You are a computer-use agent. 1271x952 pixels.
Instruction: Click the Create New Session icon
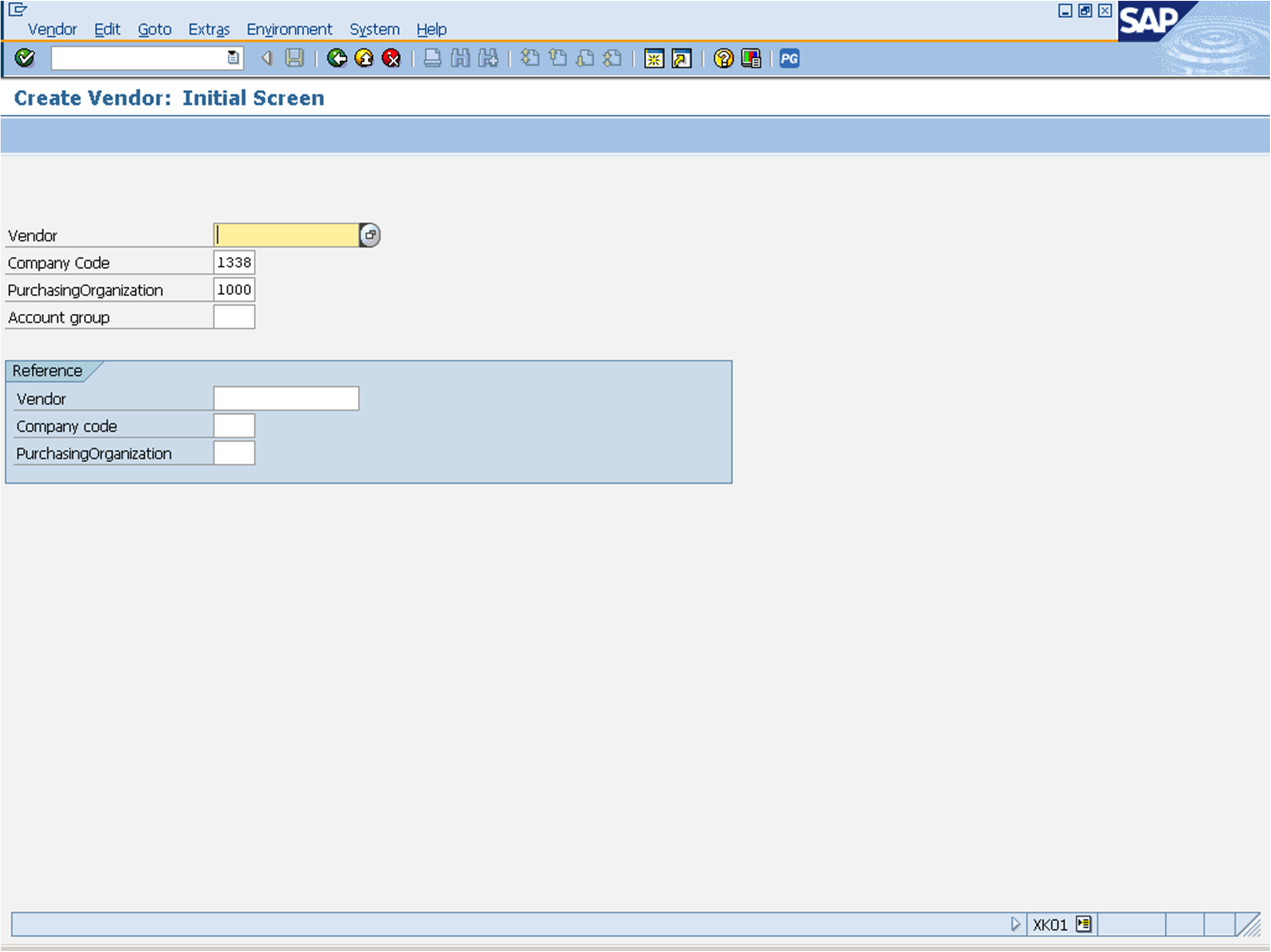(654, 59)
